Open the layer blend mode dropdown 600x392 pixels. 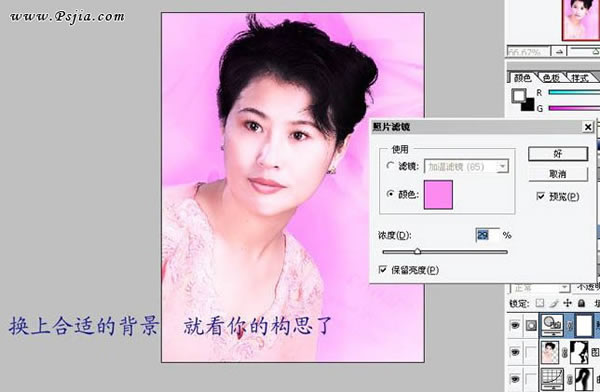[540, 287]
